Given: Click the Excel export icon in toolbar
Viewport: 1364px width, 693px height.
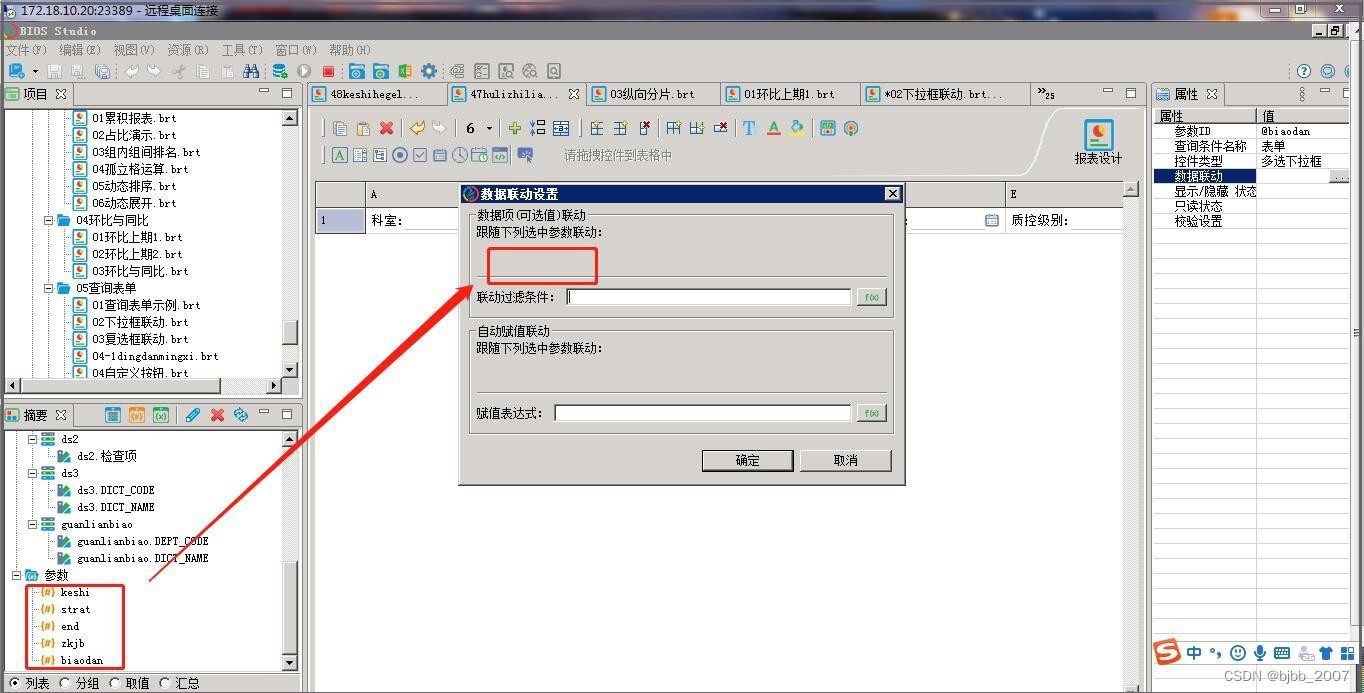Looking at the screenshot, I should coord(405,71).
